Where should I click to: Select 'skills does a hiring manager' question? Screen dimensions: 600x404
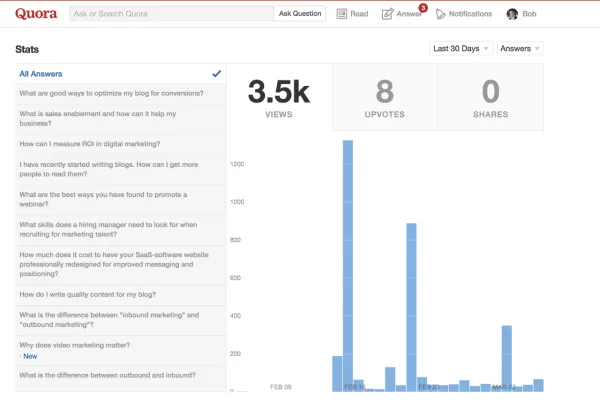pos(121,230)
